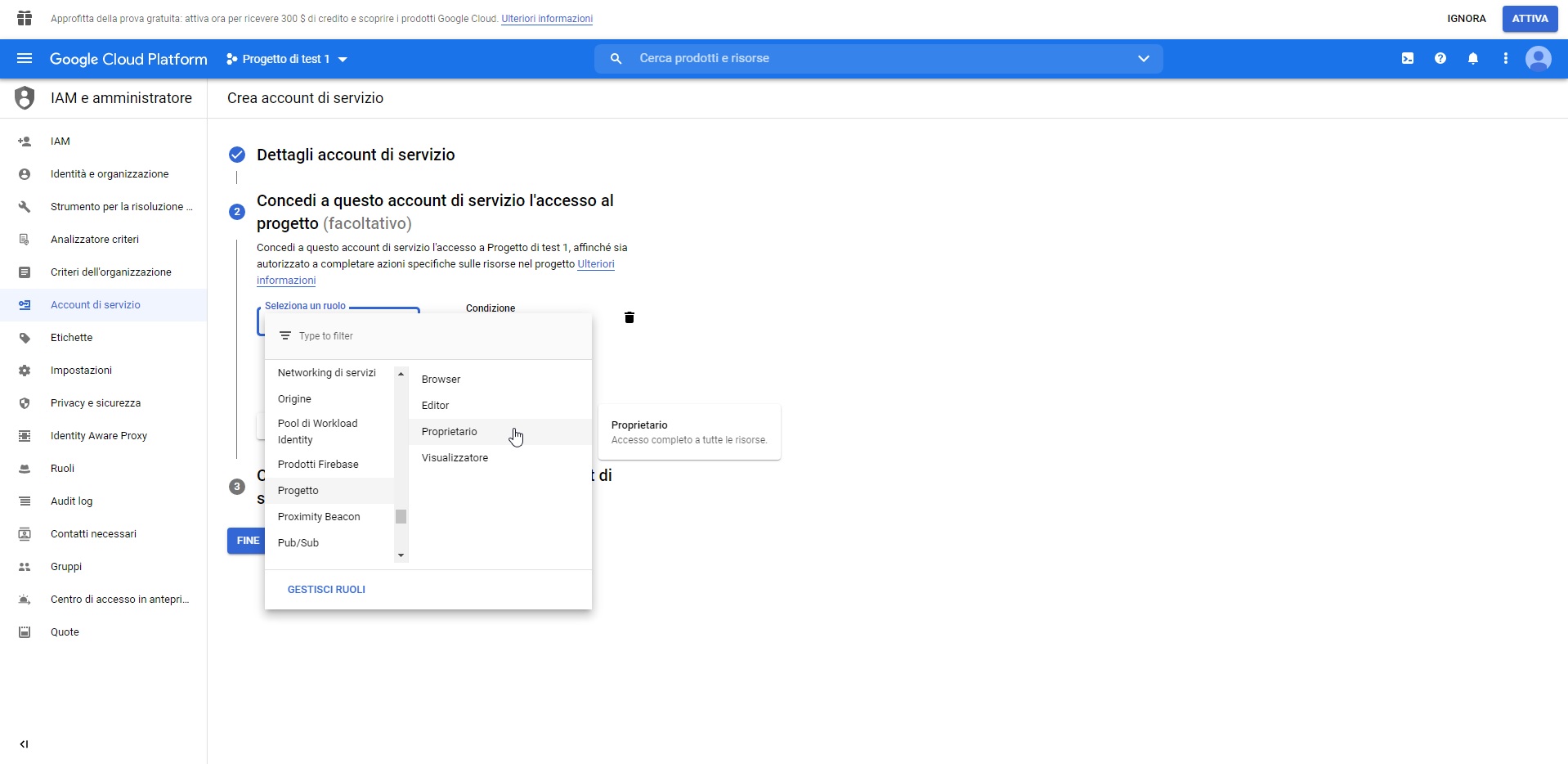Viewport: 1568px width, 764px height.
Task: Click the role category scrollbar thumb
Action: click(401, 517)
